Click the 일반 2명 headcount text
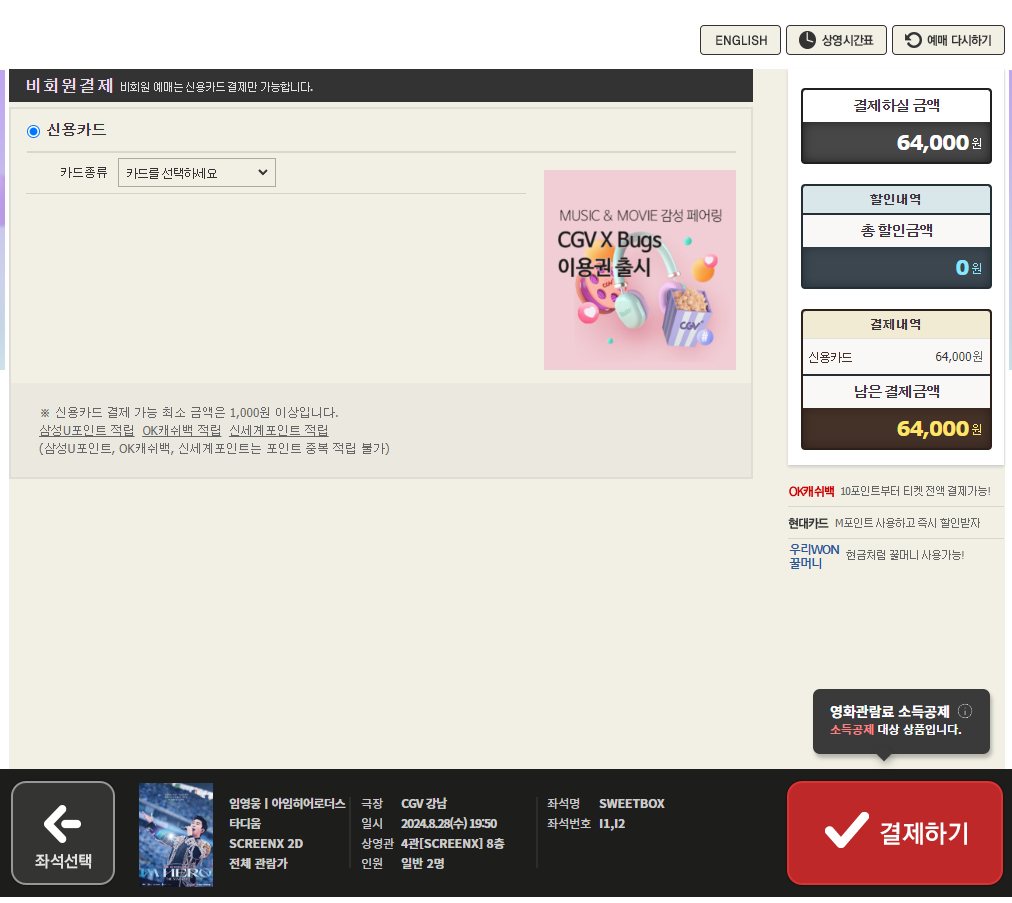 (422, 864)
